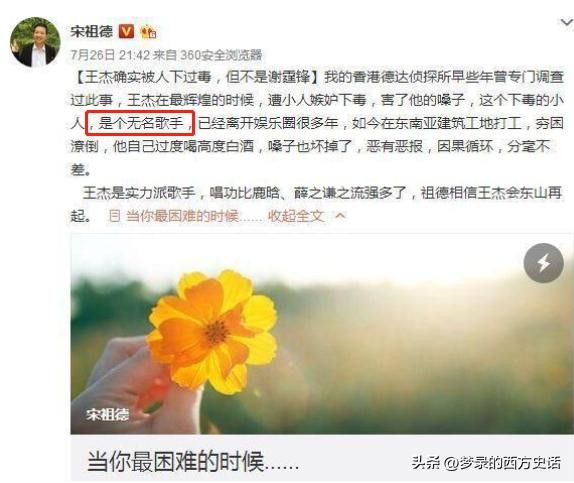The height and width of the screenshot is (483, 574).
Task: Click the orange V verified badge
Action: click(126, 31)
